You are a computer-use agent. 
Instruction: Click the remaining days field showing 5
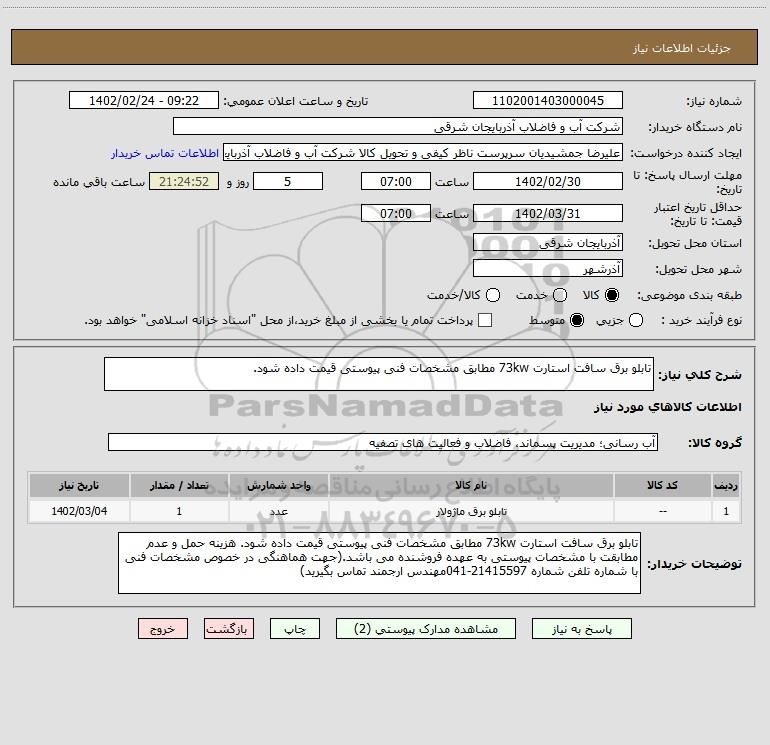[x=288, y=182]
